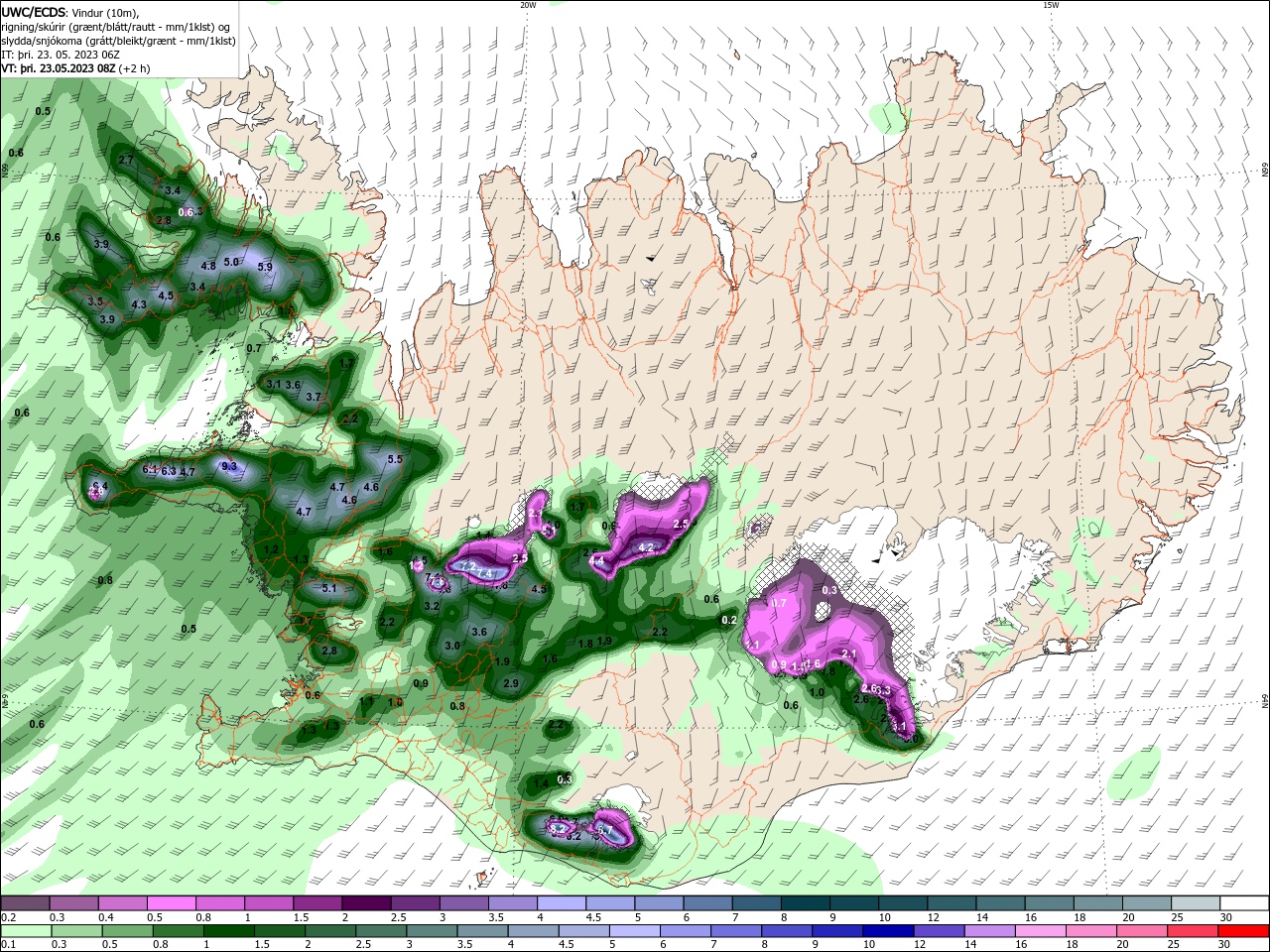Click the '20W' longitude label
The width and height of the screenshot is (1270, 952).
pos(528,5)
